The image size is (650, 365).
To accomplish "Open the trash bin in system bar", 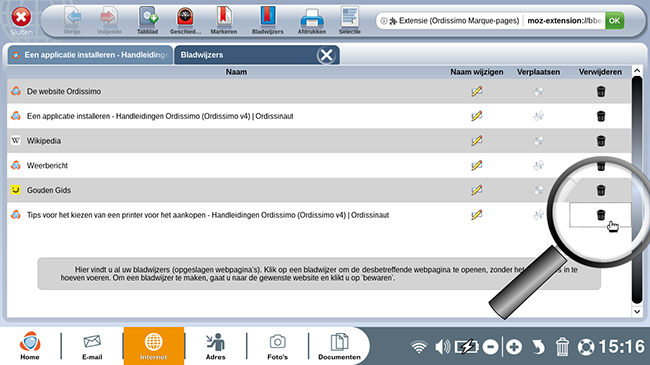I will [562, 347].
